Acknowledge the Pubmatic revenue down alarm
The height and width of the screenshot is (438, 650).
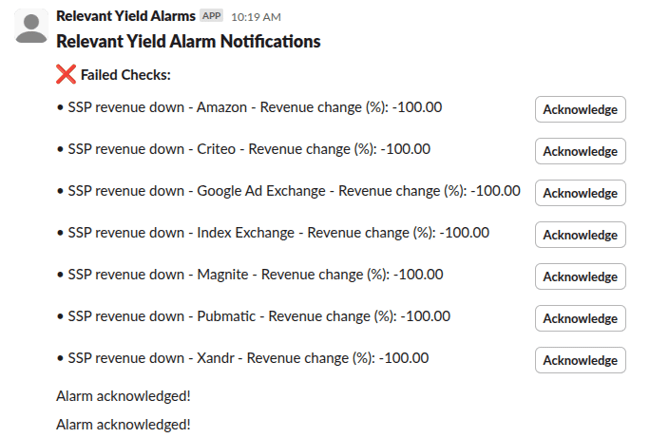[580, 318]
